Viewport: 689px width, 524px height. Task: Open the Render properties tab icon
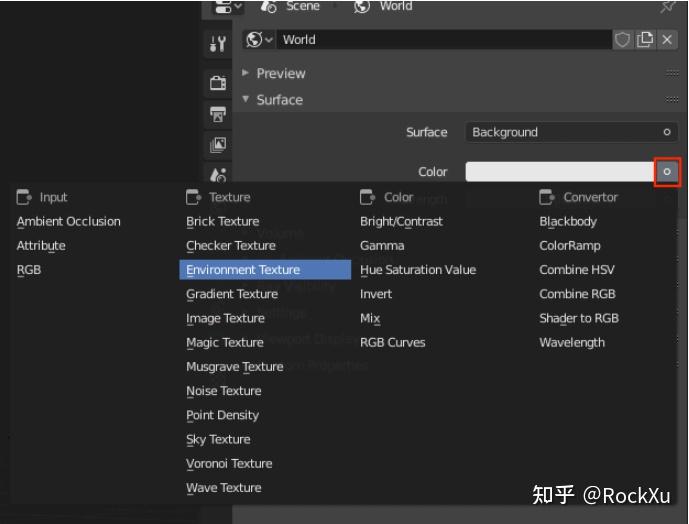(x=218, y=83)
